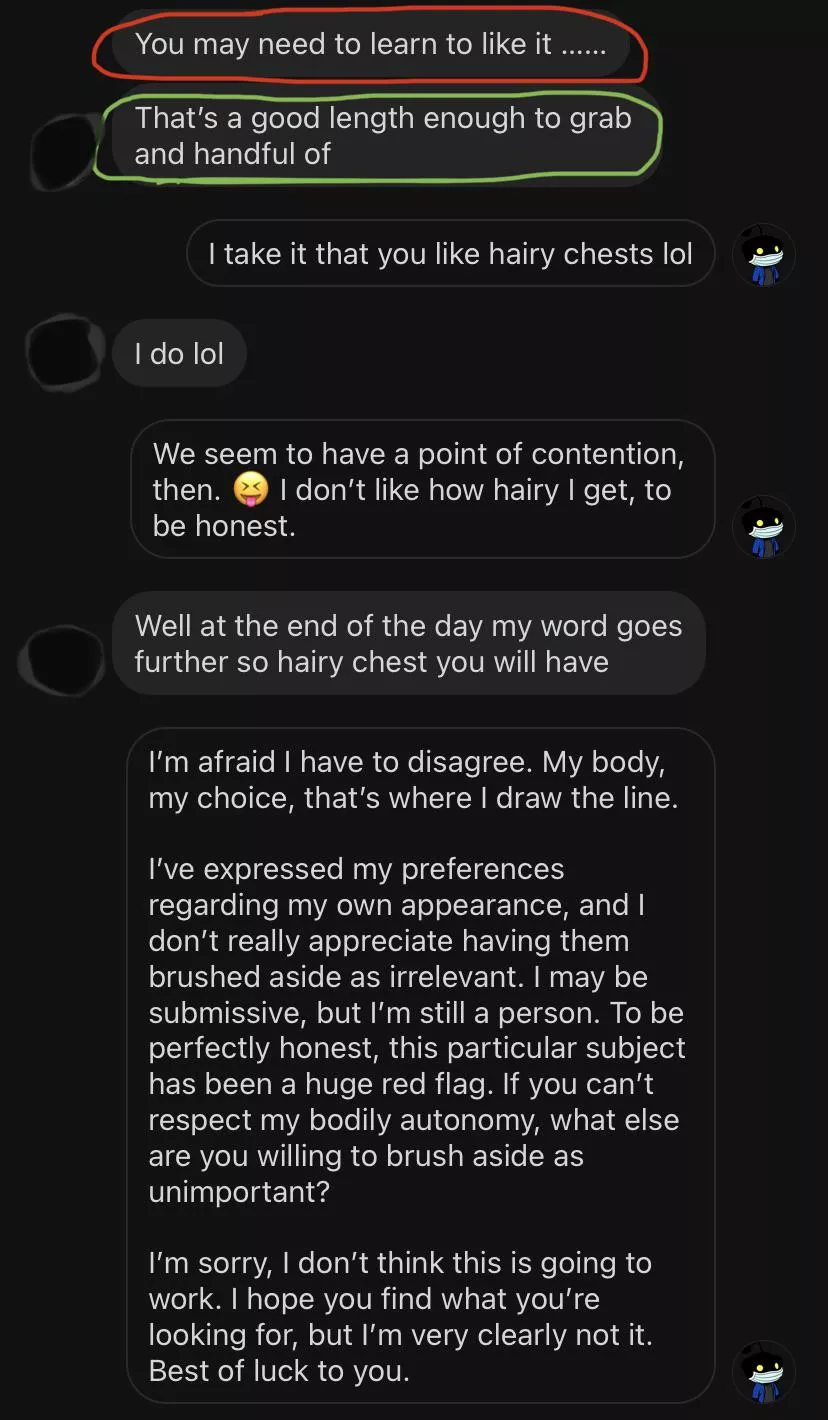Tap the hidden avatar beside "my word goes further" message

pos(64,660)
